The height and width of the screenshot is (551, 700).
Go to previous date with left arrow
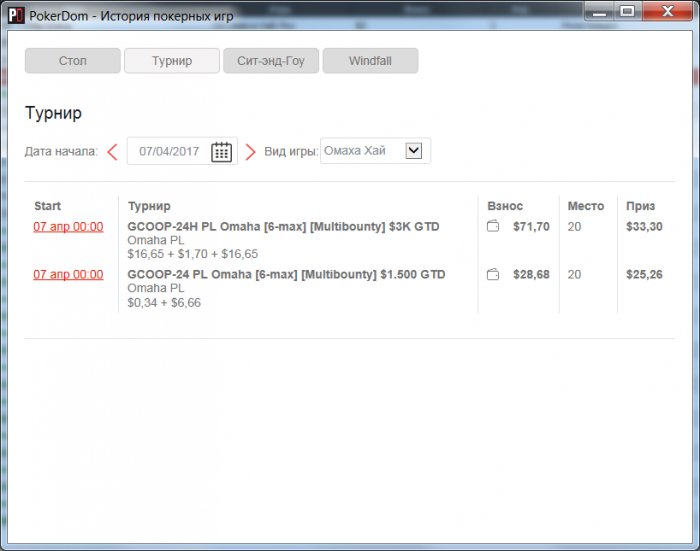click(112, 152)
